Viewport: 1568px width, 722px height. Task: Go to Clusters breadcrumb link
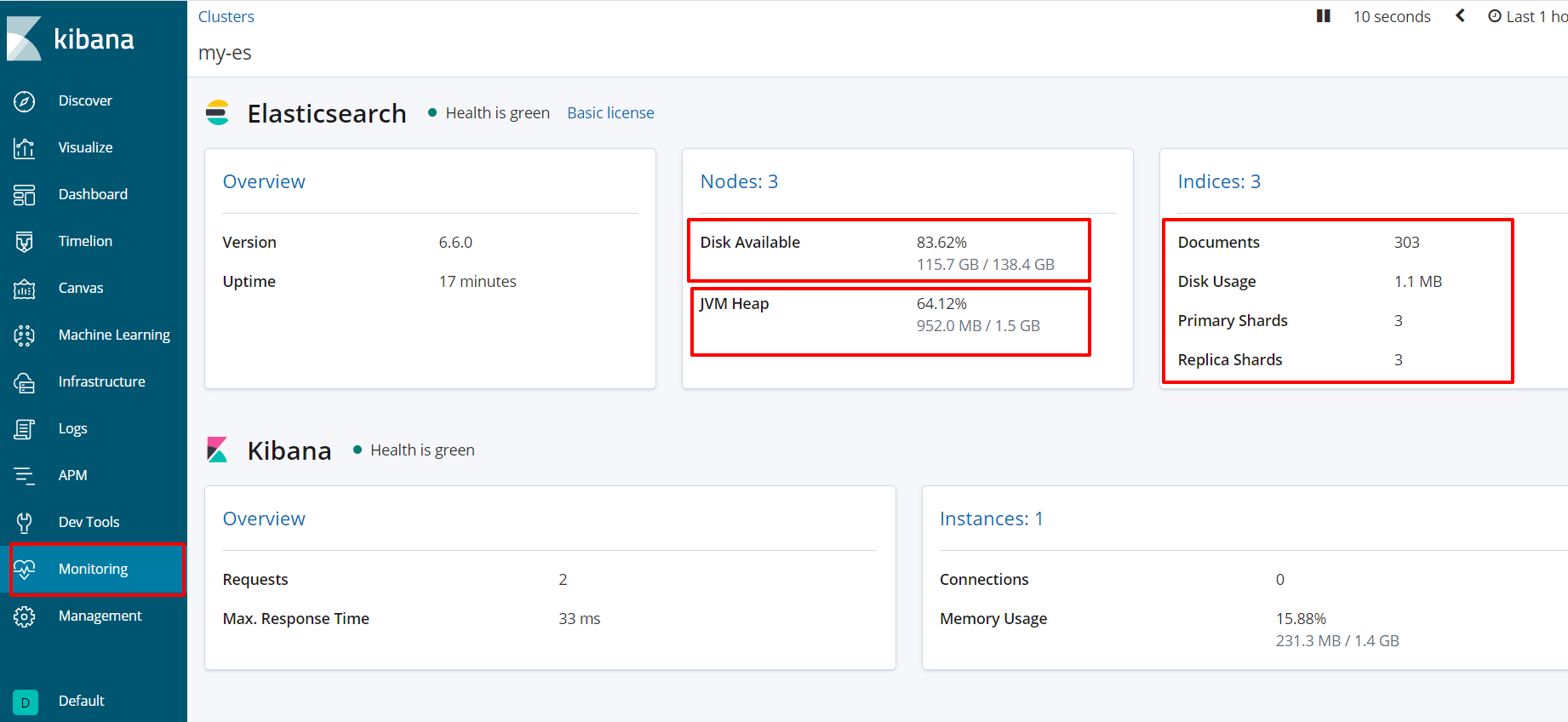pyautogui.click(x=226, y=16)
